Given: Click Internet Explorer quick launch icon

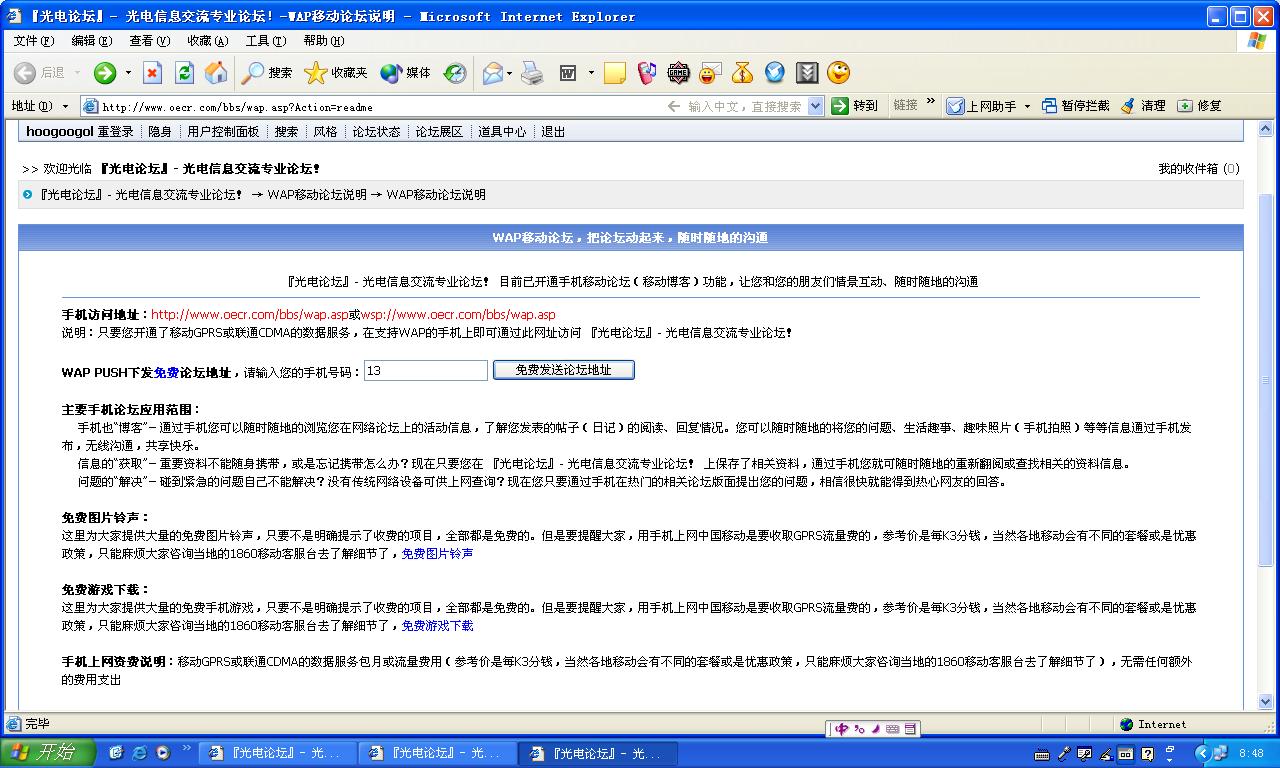Looking at the screenshot, I should coord(139,753).
